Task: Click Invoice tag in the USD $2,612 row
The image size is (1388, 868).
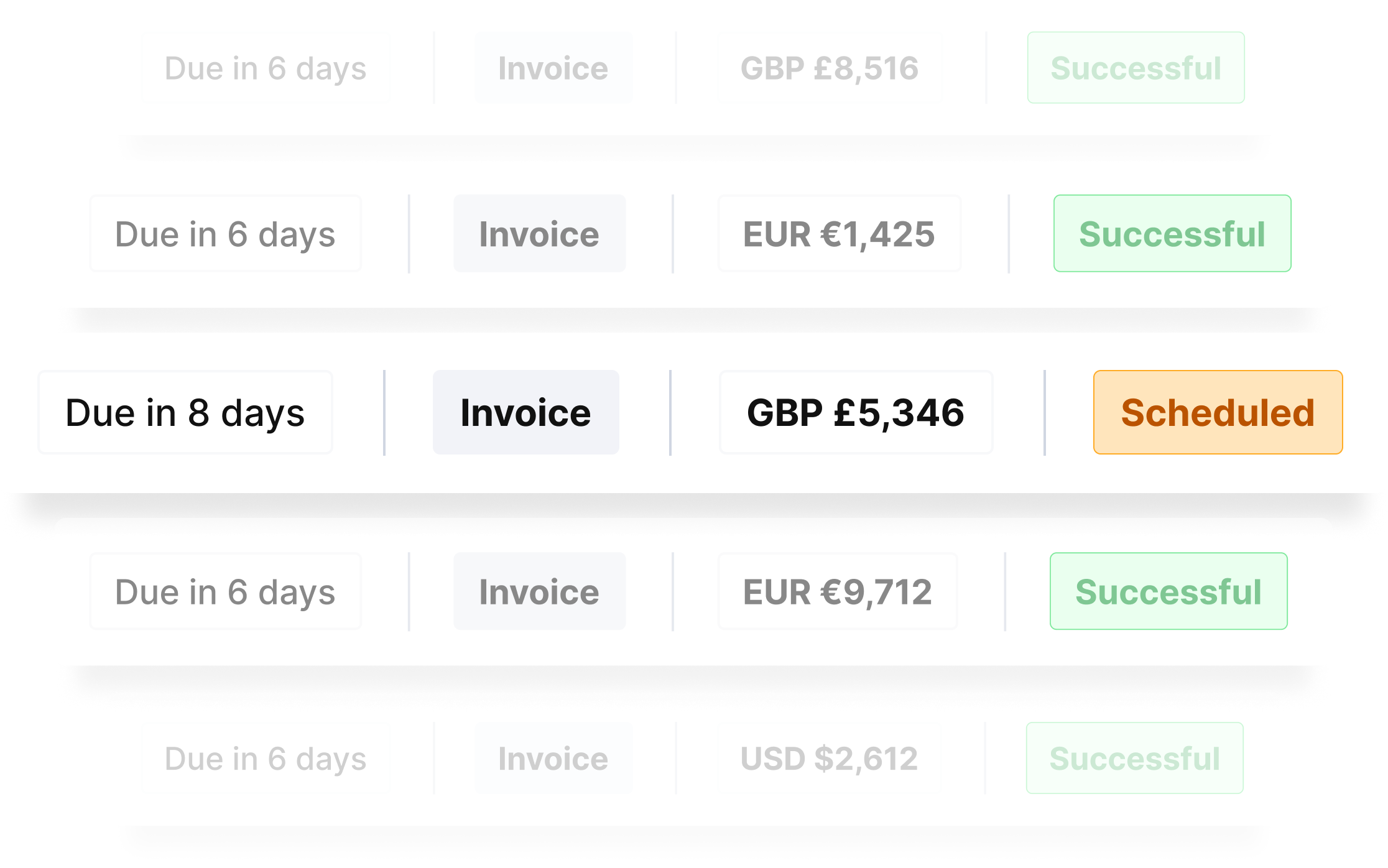Action: point(553,757)
